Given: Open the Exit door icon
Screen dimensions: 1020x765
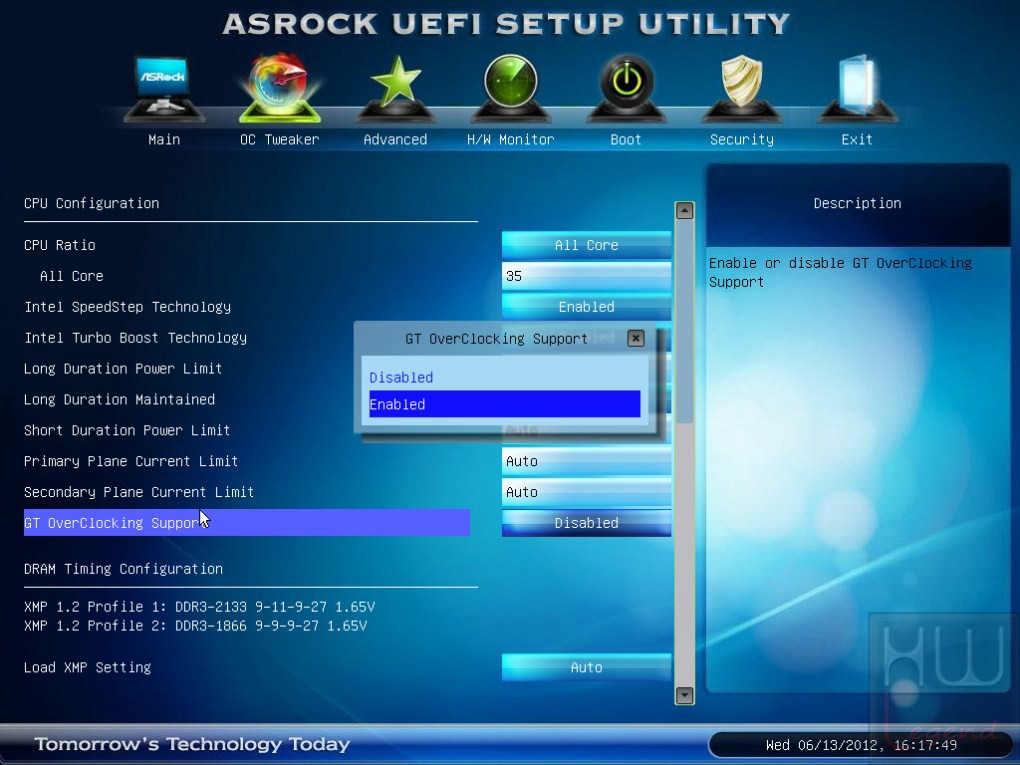Looking at the screenshot, I should [857, 88].
